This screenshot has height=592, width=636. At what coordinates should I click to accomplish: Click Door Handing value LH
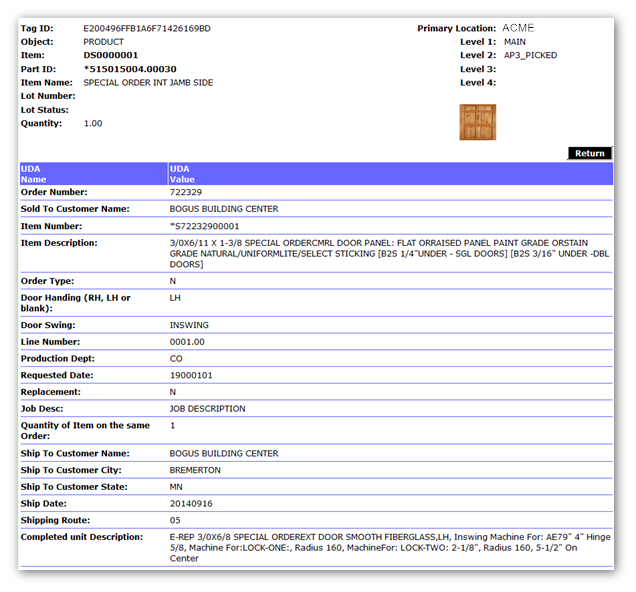point(175,298)
